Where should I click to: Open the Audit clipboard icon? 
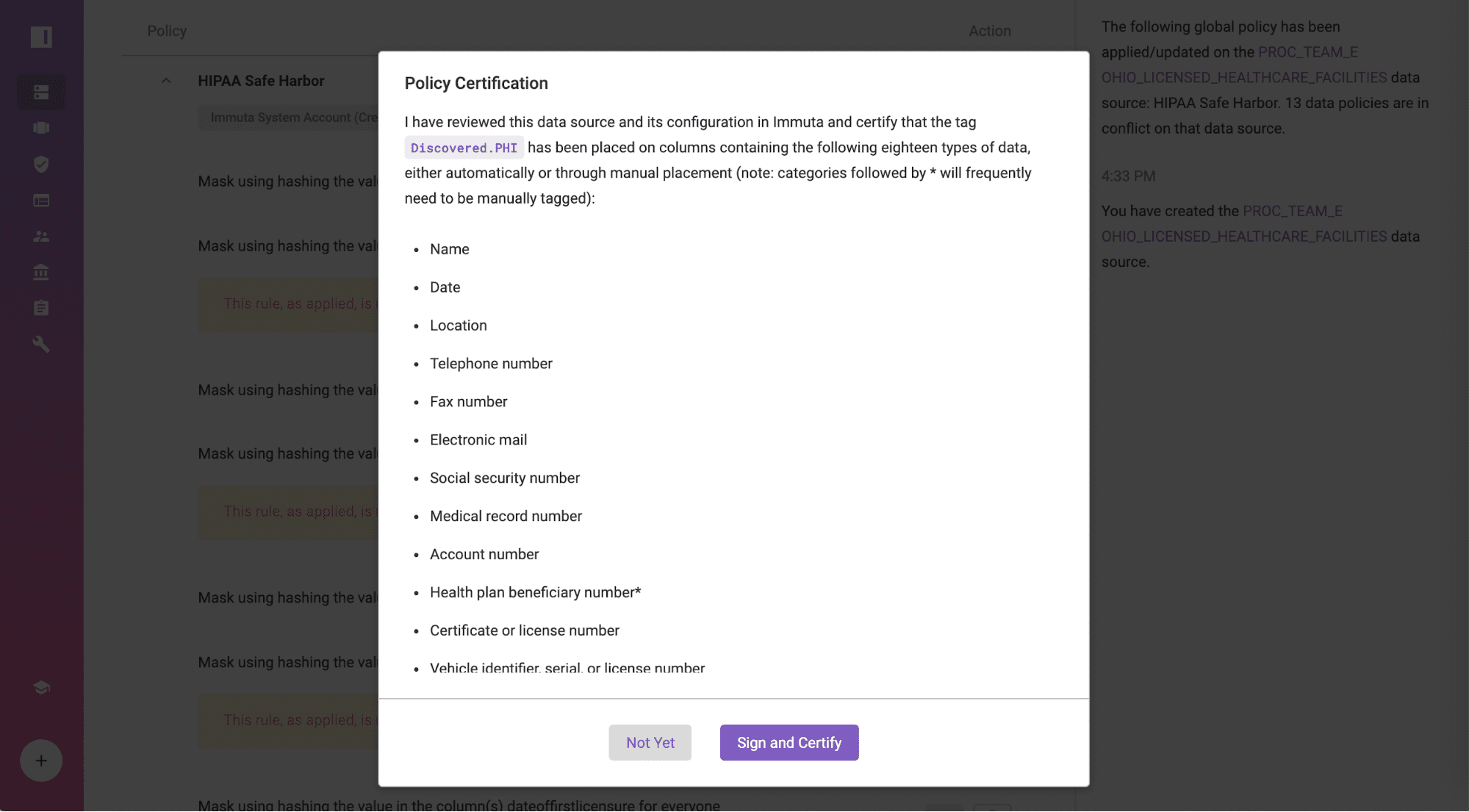41,308
